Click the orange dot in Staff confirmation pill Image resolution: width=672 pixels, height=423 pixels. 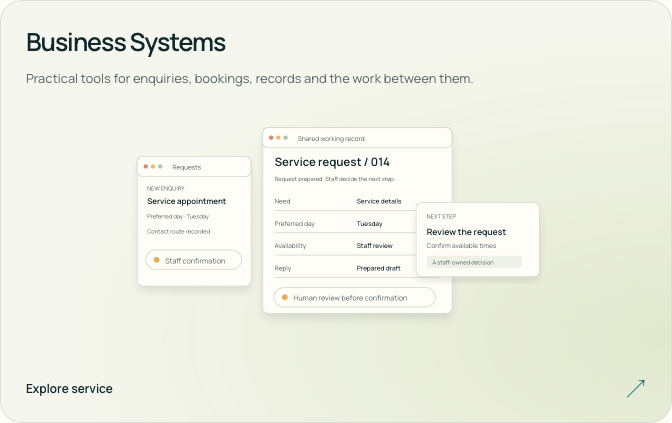point(156,260)
